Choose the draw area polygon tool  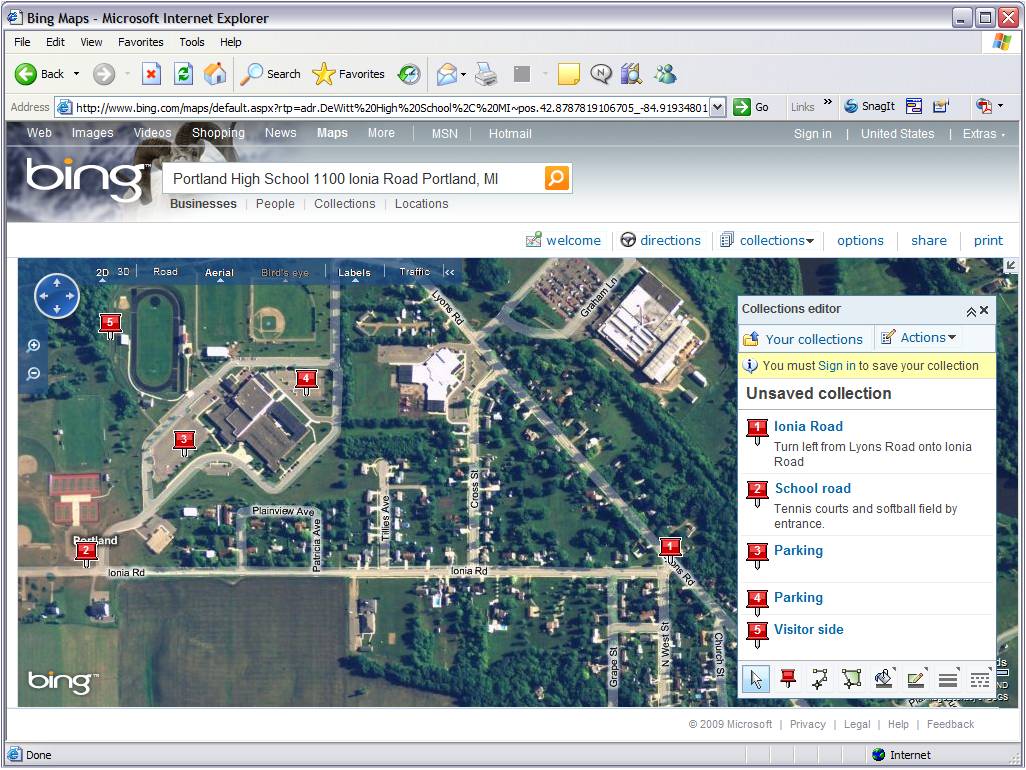point(851,678)
